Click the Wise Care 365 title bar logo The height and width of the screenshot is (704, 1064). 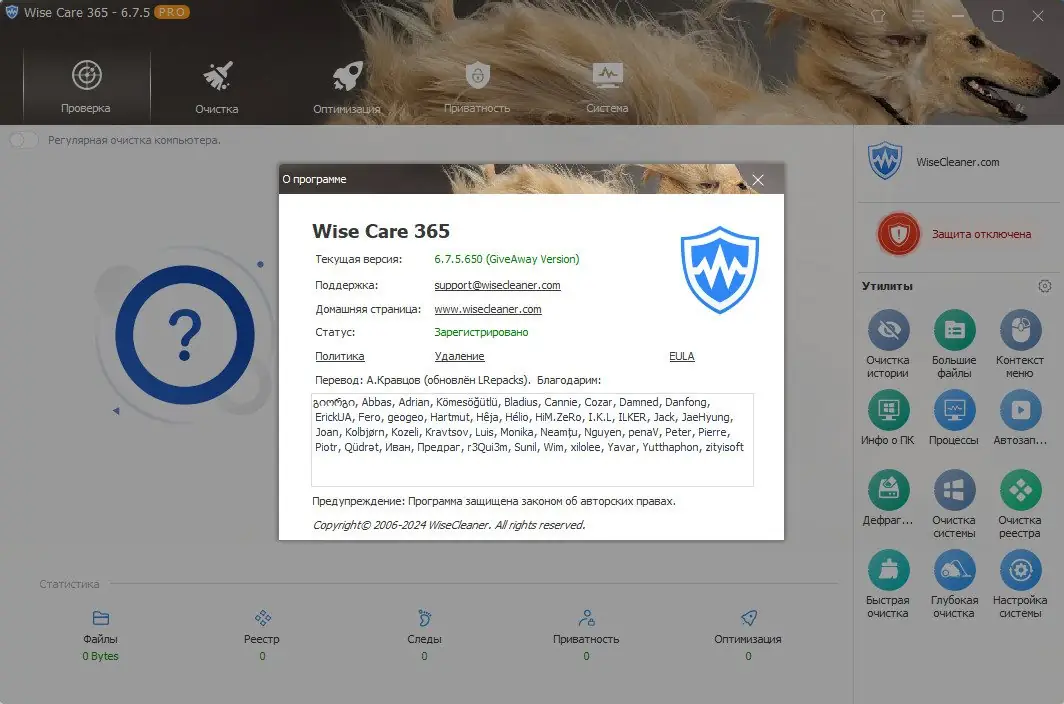(12, 12)
